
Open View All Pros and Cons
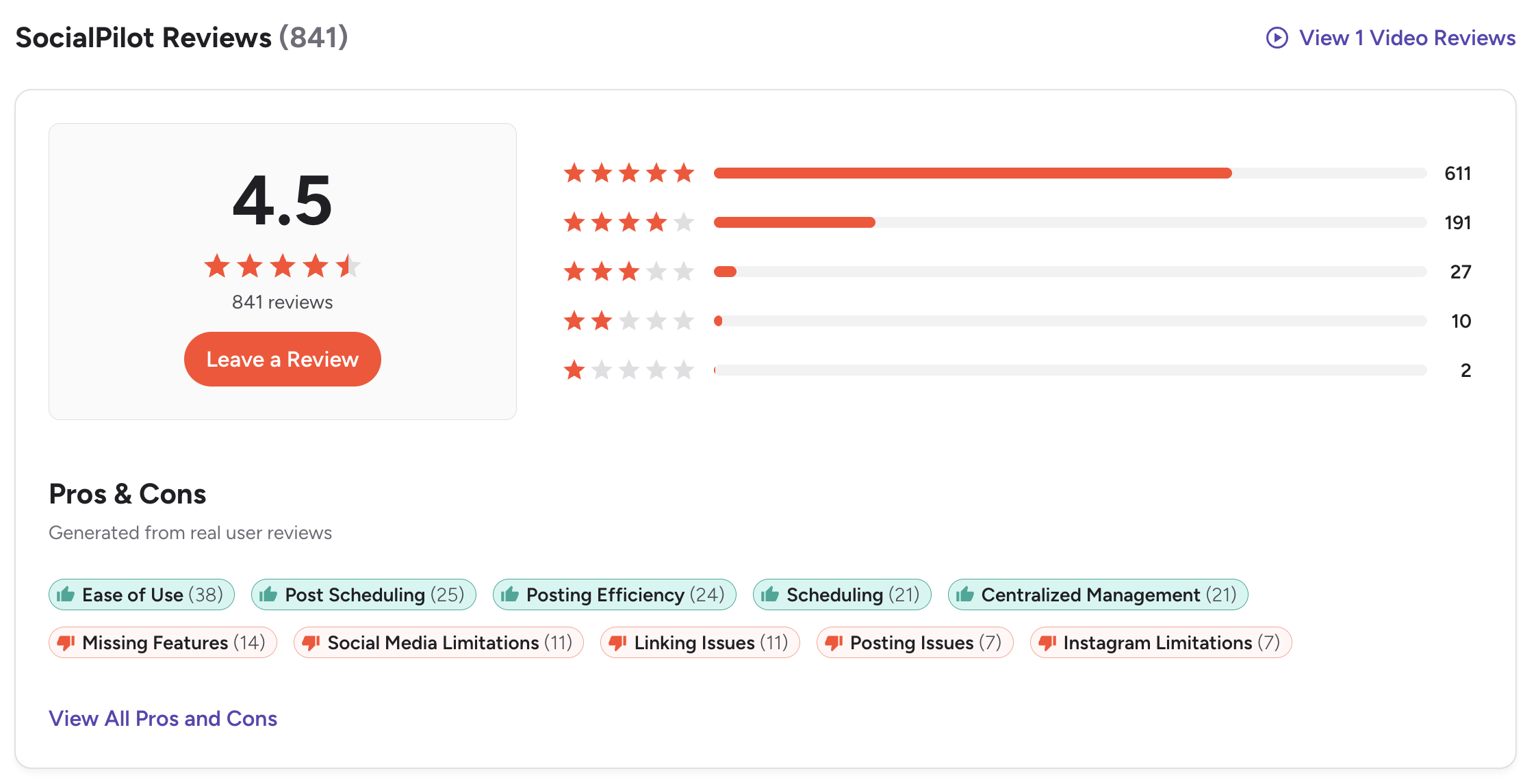162,718
